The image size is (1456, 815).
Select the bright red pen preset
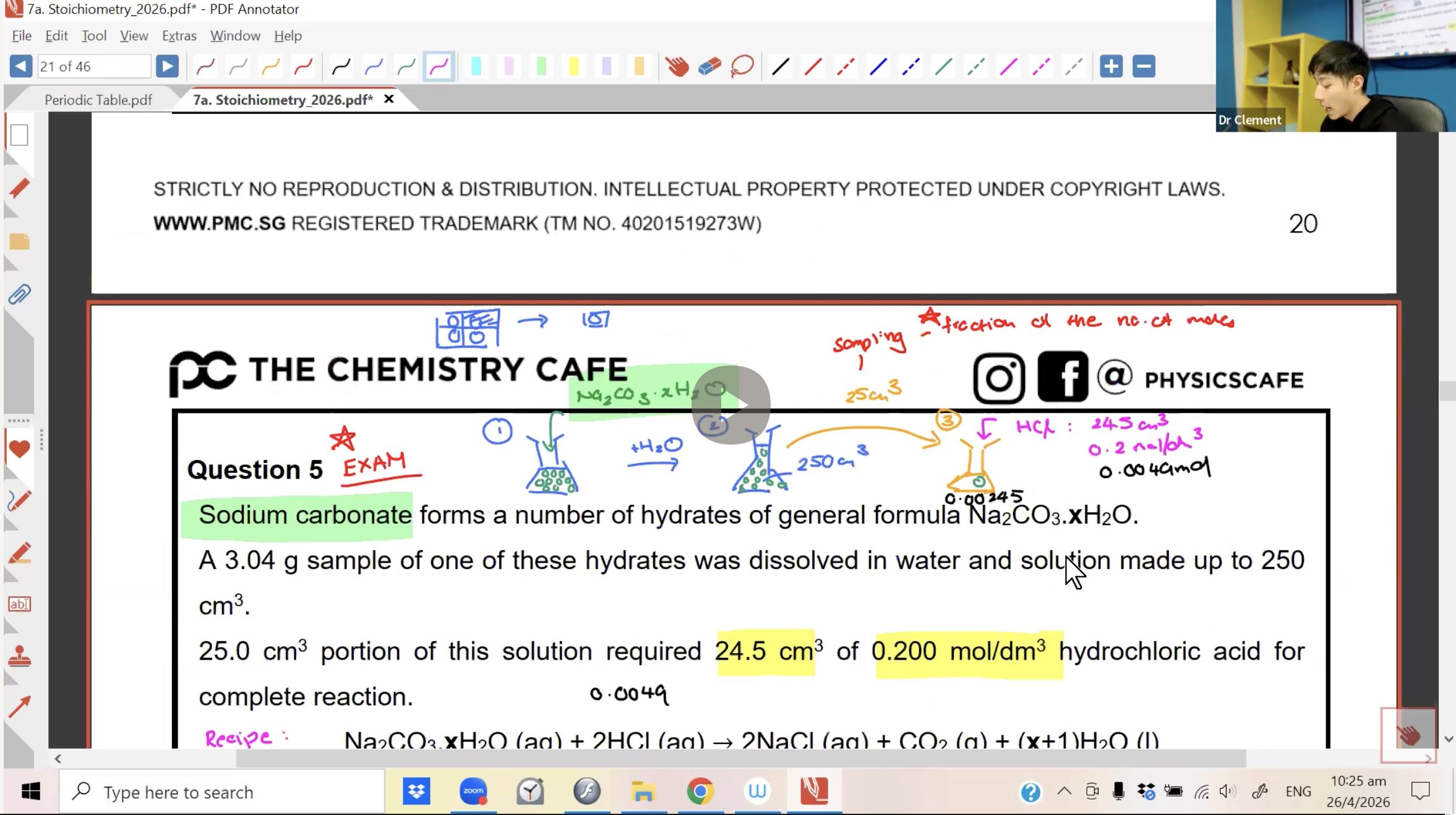point(303,66)
